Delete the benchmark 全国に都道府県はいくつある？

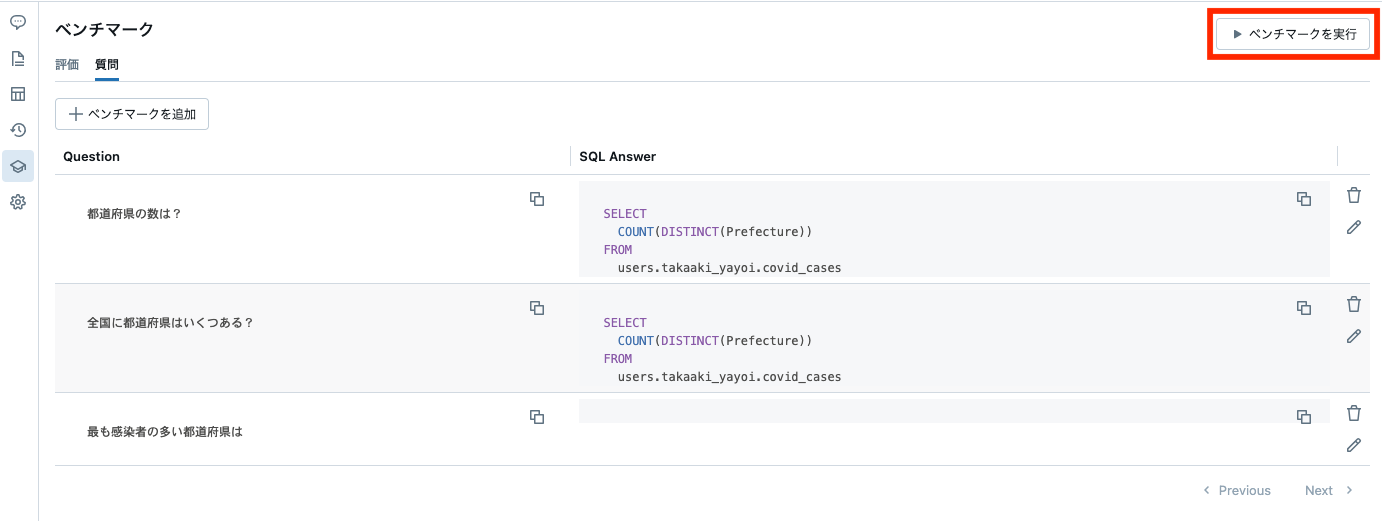click(x=1354, y=304)
